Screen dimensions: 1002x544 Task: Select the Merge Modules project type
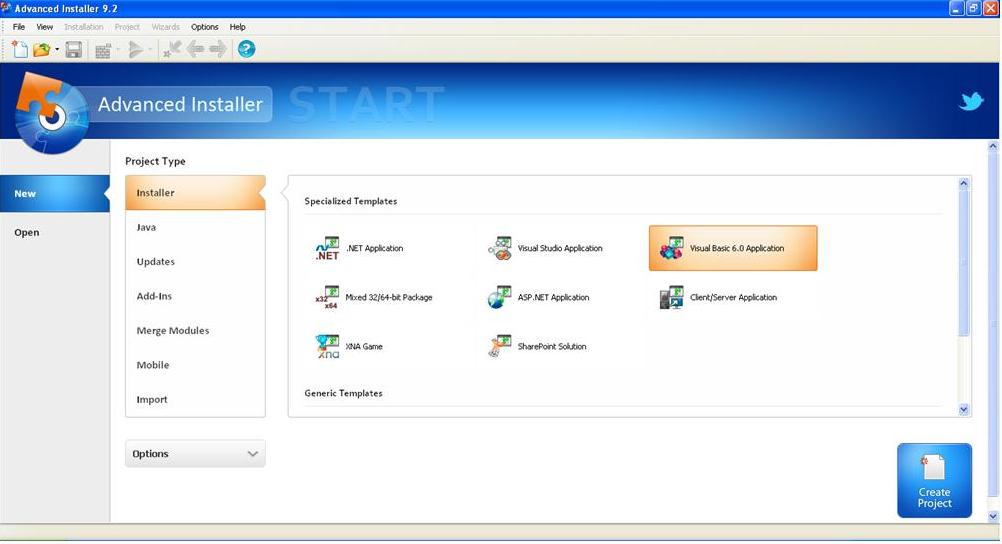pyautogui.click(x=196, y=331)
